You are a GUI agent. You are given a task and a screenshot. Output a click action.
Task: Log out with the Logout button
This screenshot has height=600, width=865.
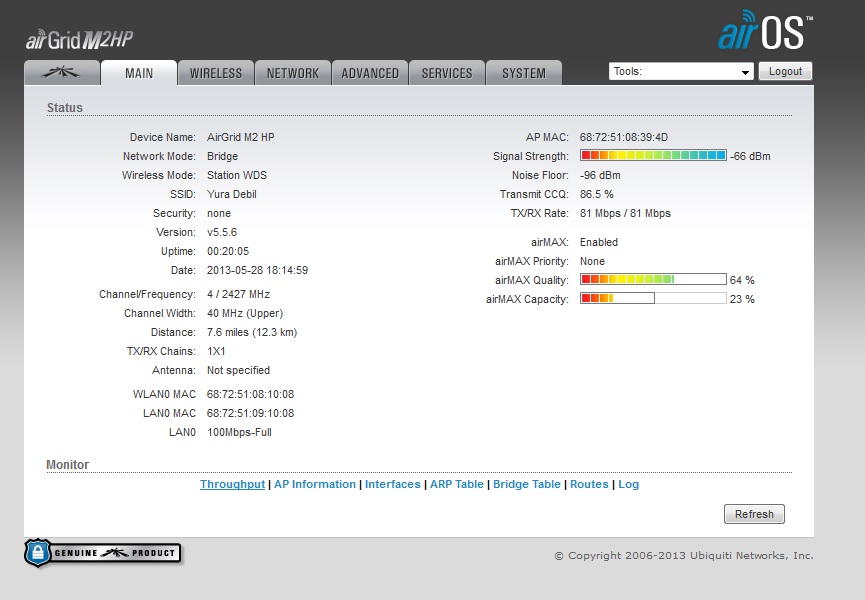785,71
